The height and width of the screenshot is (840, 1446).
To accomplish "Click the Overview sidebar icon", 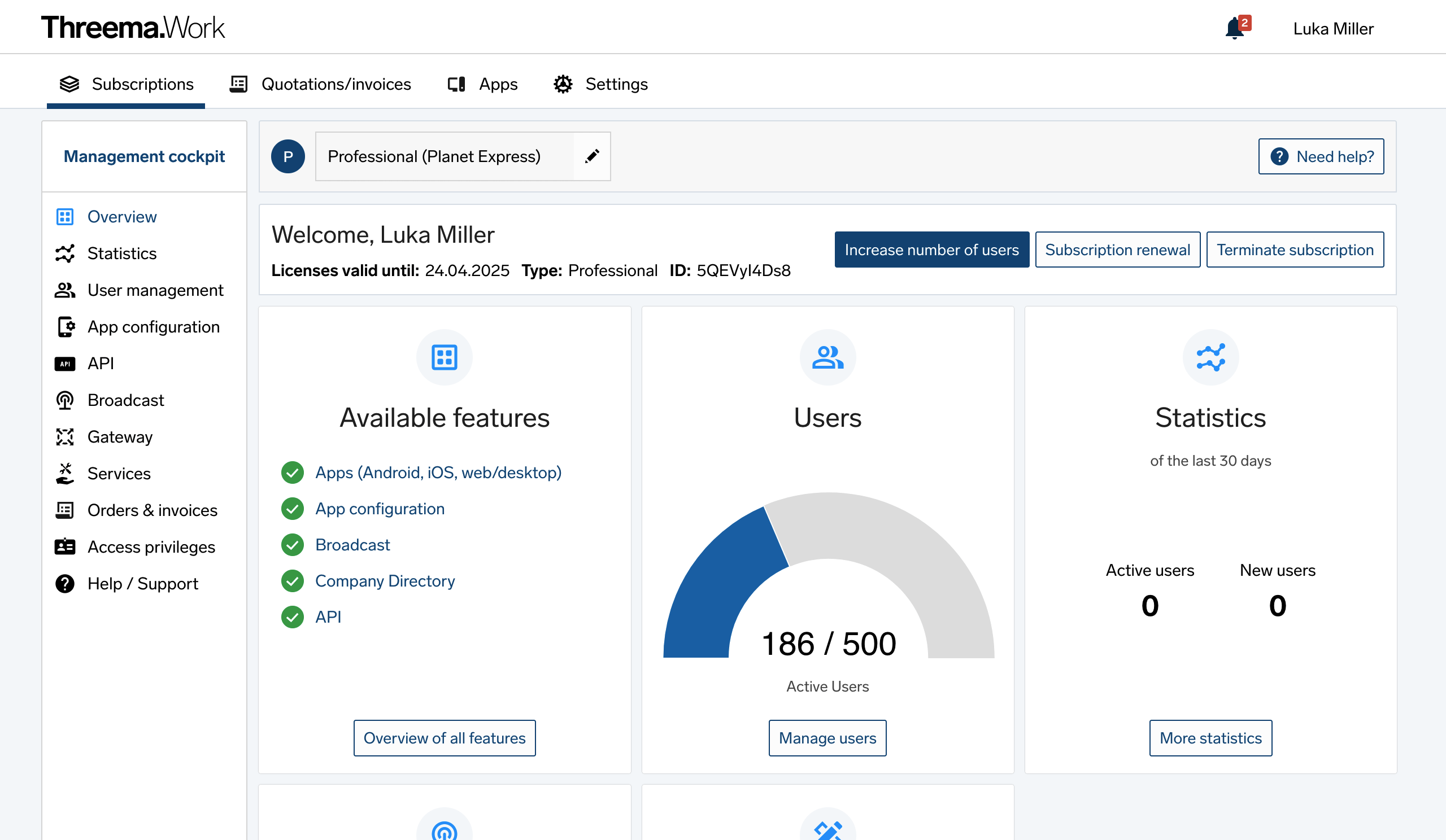I will 65,216.
